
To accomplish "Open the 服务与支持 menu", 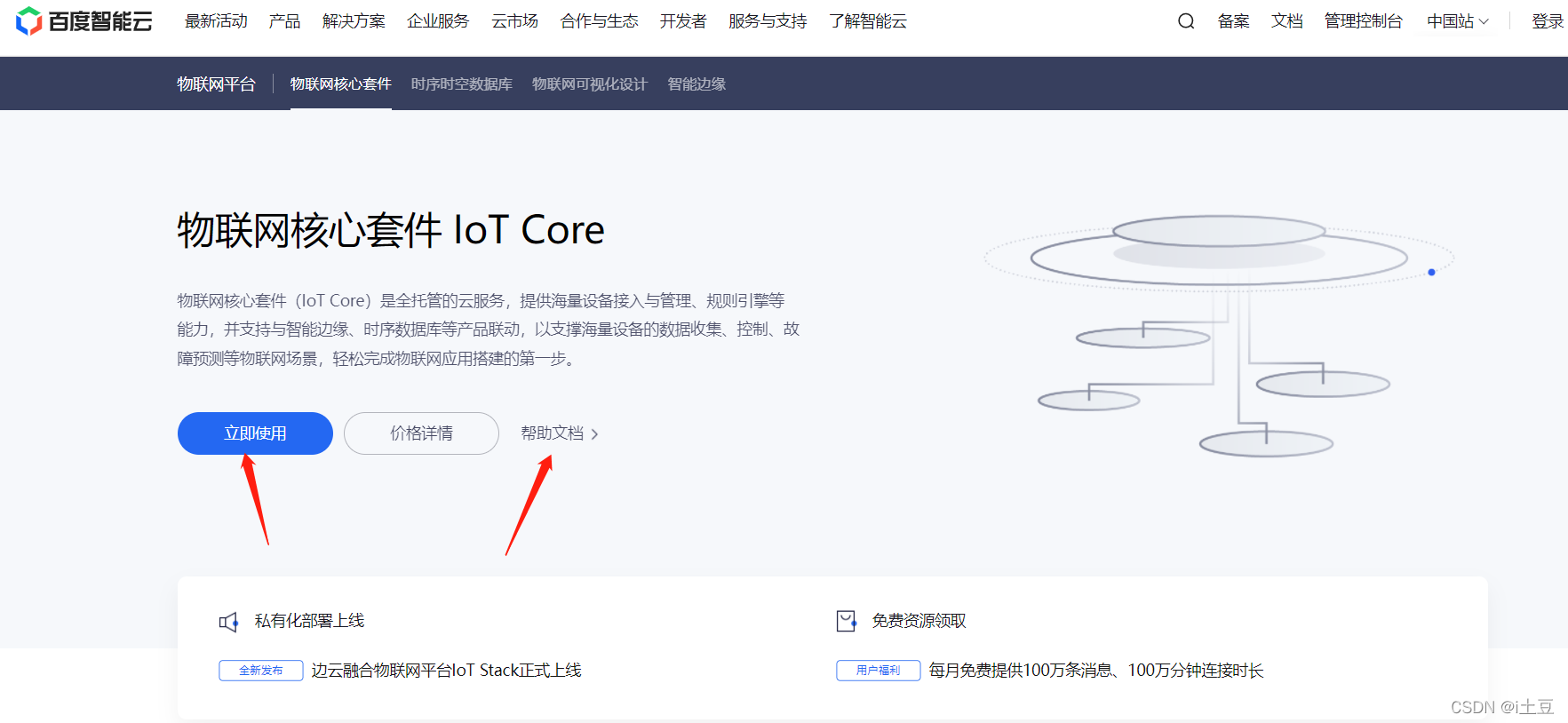I will click(x=768, y=21).
